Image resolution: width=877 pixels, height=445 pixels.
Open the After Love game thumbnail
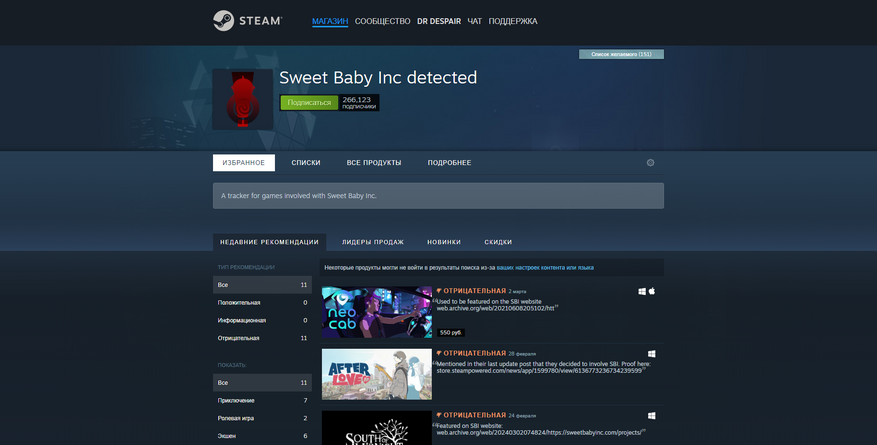[x=377, y=374]
